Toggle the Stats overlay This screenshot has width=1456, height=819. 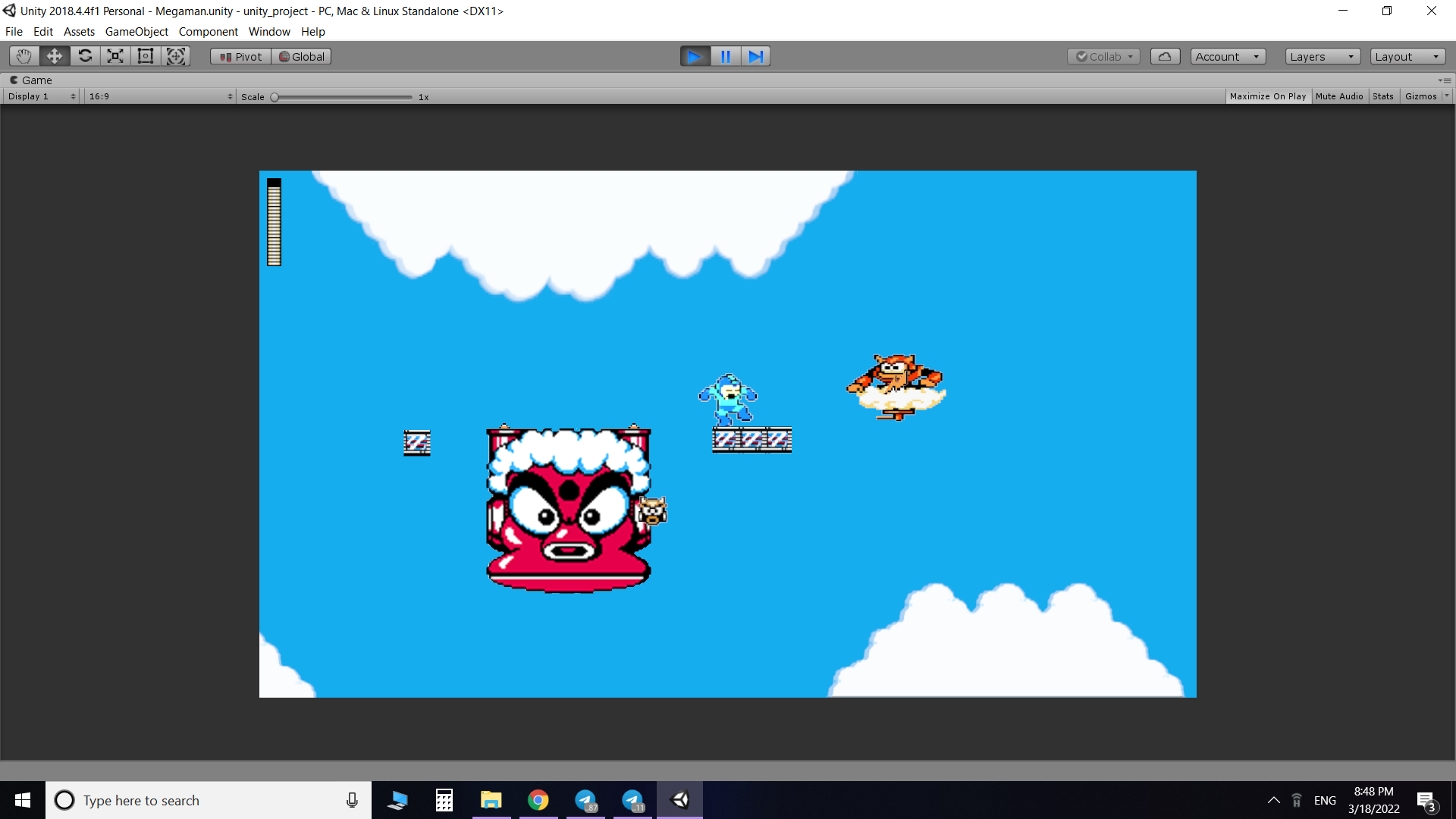coord(1383,96)
